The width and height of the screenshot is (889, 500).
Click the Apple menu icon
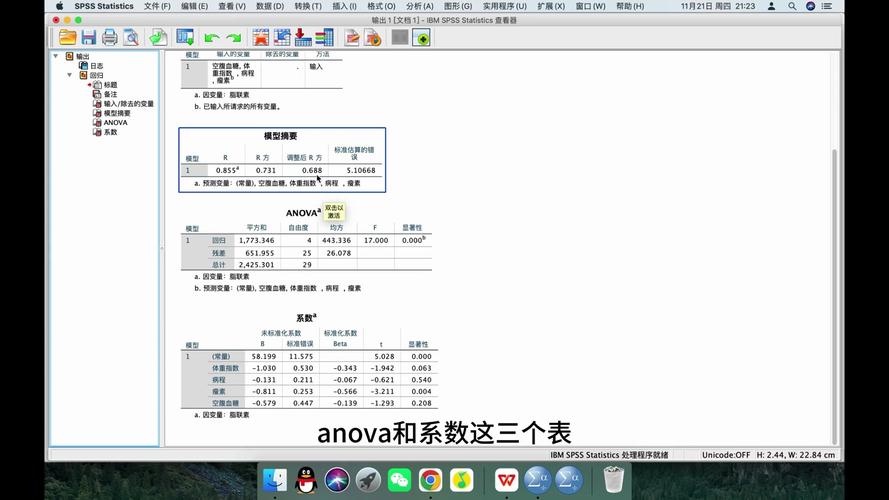point(60,6)
